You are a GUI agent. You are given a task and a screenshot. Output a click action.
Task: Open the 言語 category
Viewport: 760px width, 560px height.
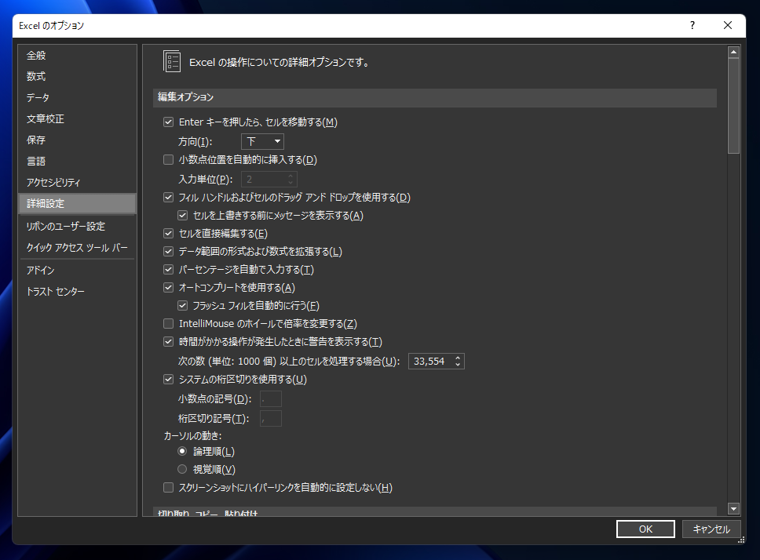click(77, 161)
